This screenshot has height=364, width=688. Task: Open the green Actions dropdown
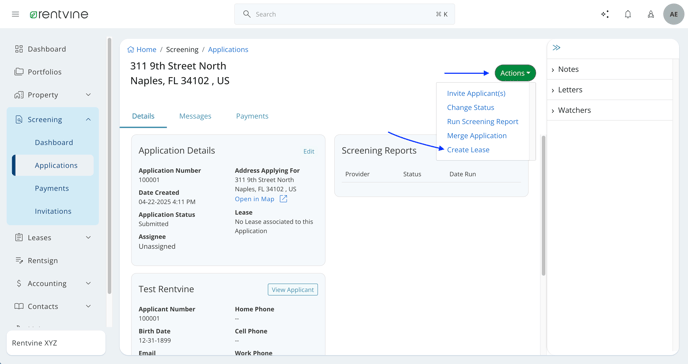pyautogui.click(x=515, y=73)
